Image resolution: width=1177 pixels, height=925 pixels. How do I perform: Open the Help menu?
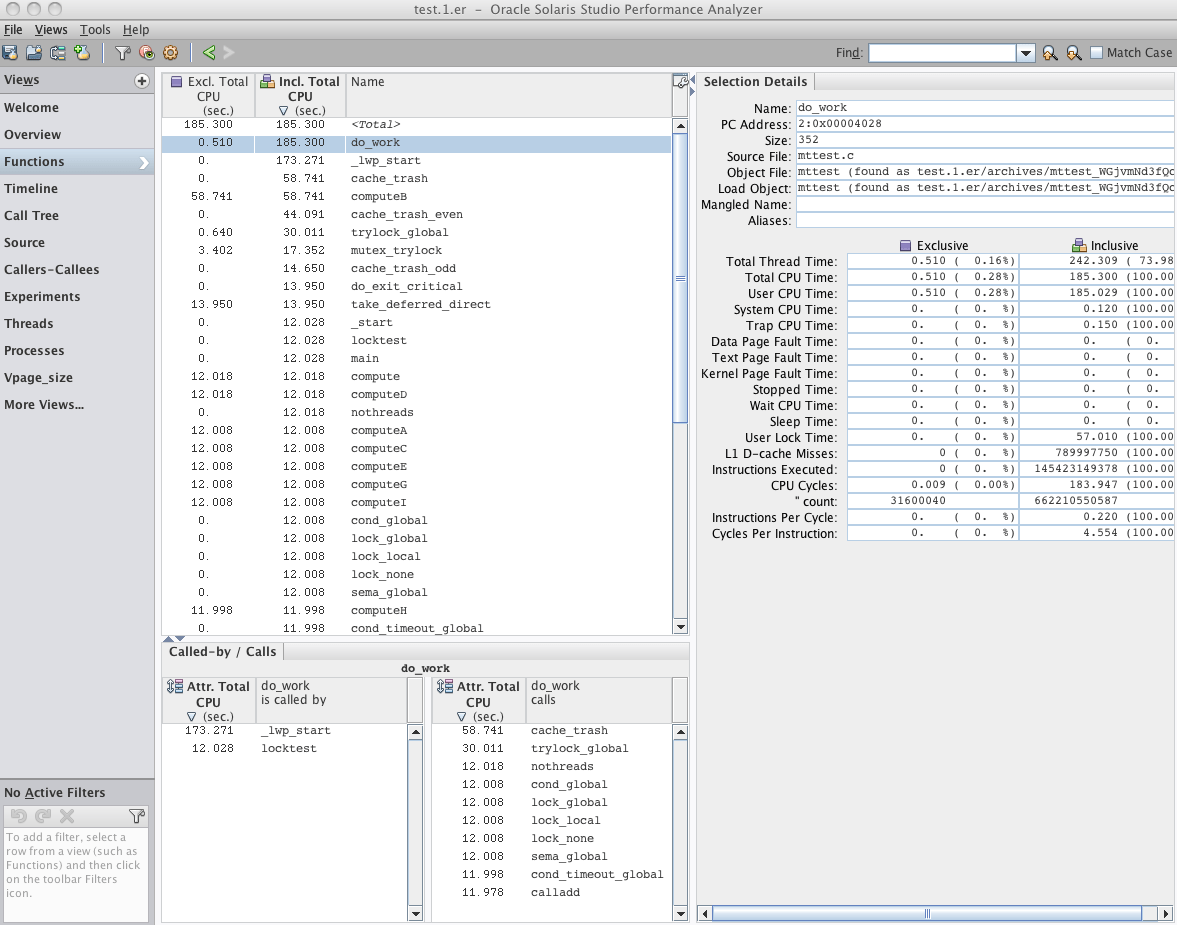[x=136, y=29]
